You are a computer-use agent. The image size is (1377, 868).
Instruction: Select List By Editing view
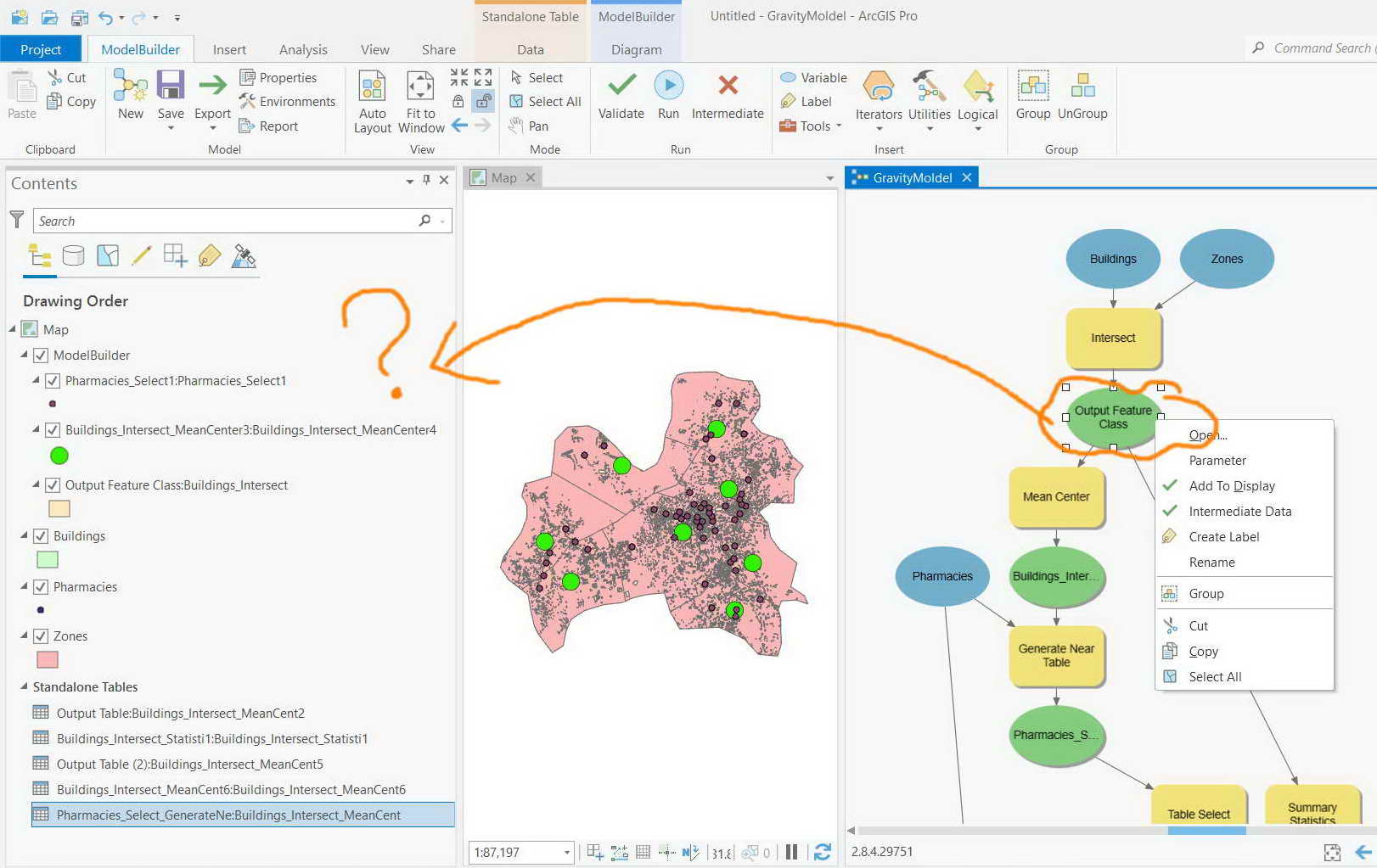[142, 255]
